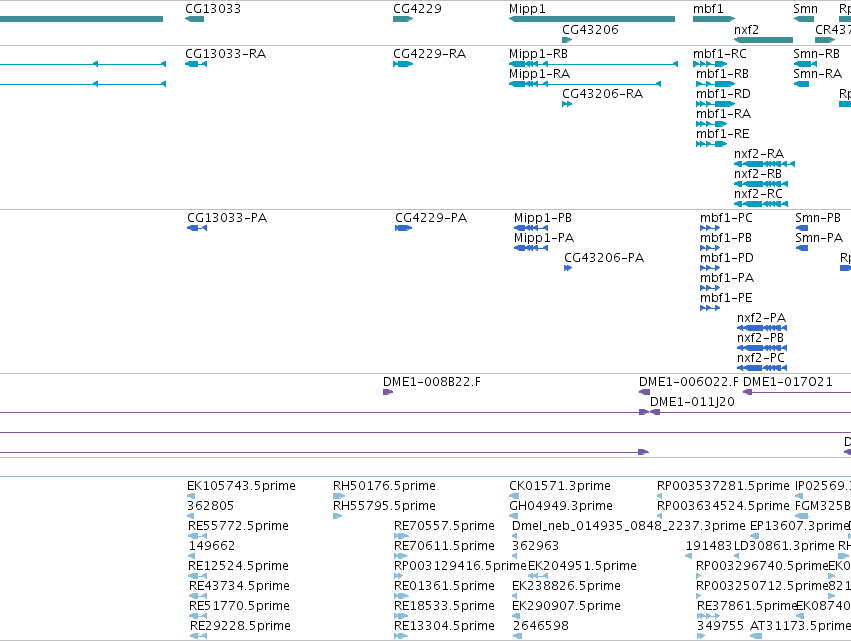Click the Mipp1 gene bar
Viewport: 851px width, 641px height.
pyautogui.click(x=592, y=19)
